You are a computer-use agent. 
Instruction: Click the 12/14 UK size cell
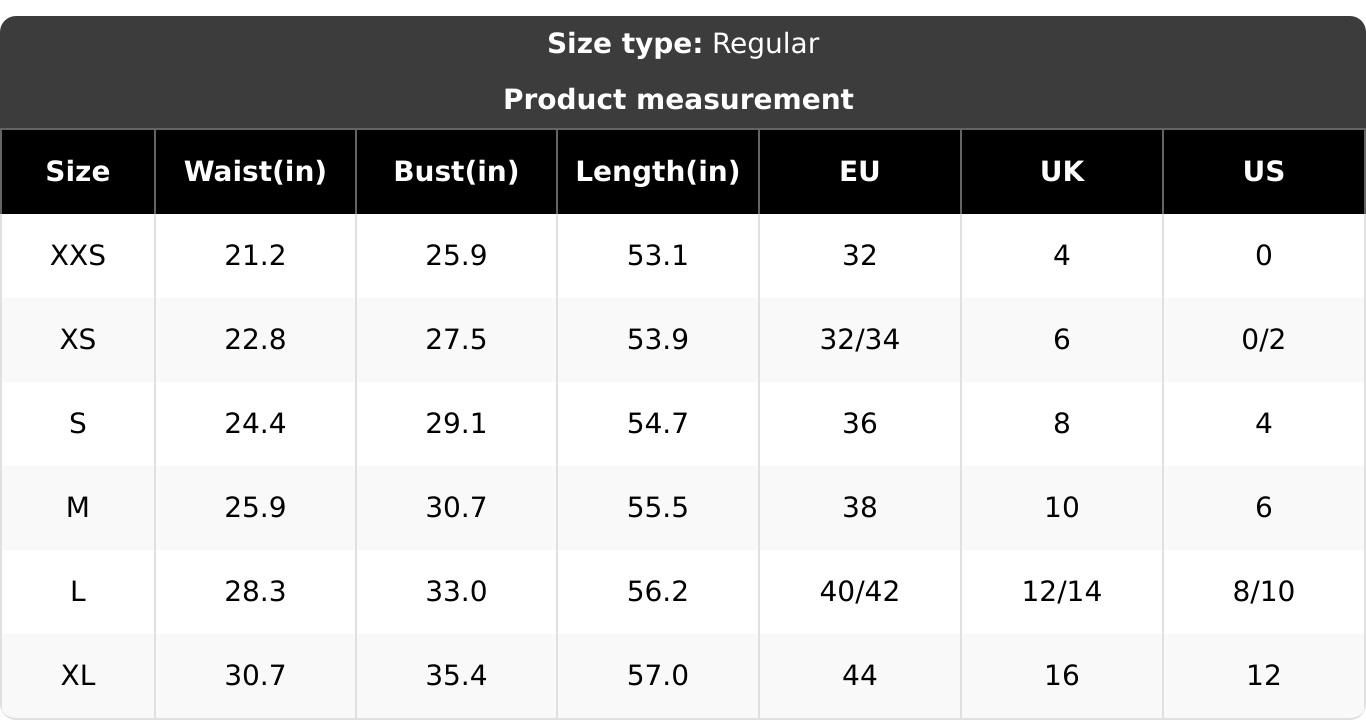pyautogui.click(x=1062, y=592)
